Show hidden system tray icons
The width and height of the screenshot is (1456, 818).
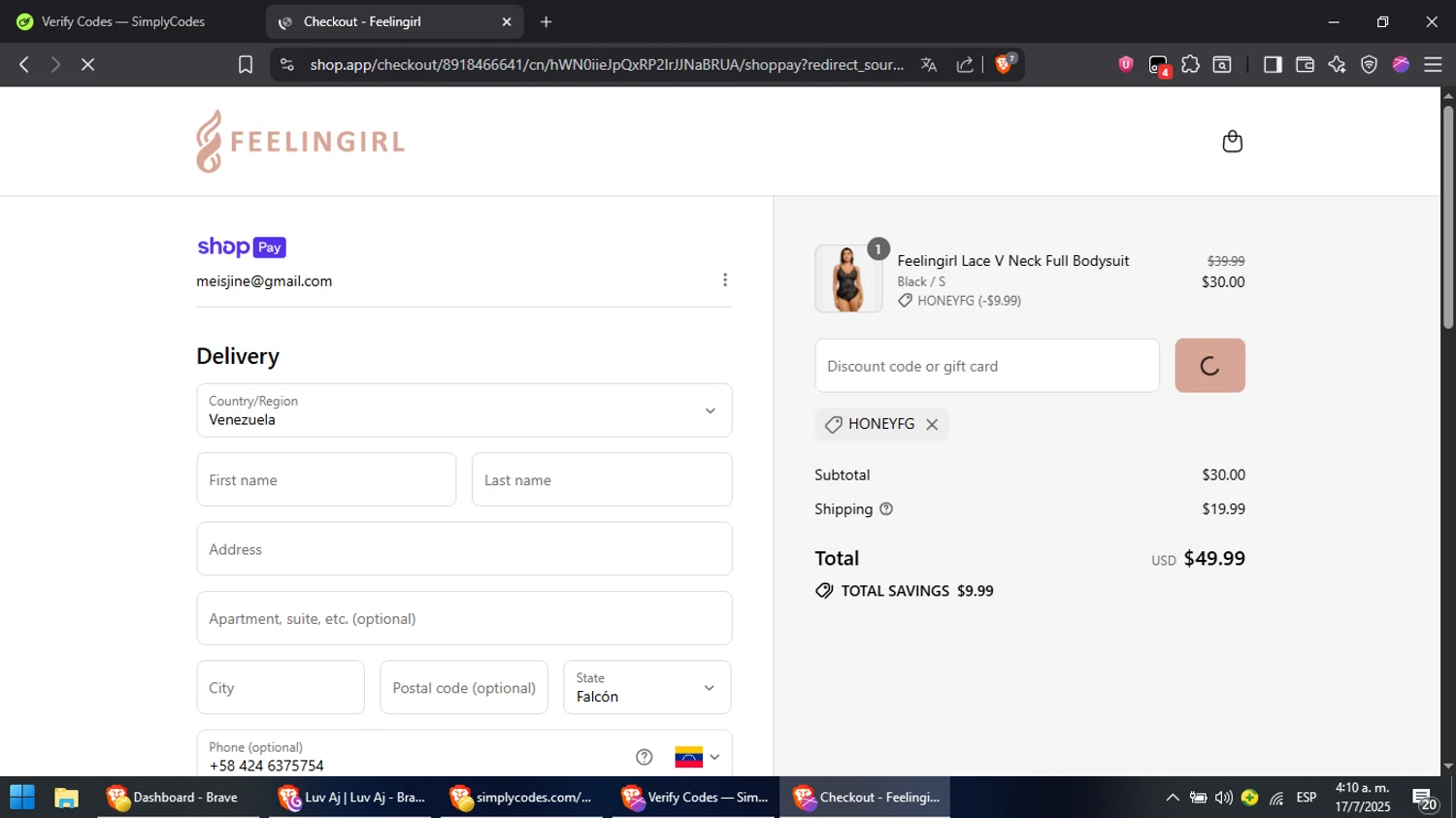point(1173,798)
